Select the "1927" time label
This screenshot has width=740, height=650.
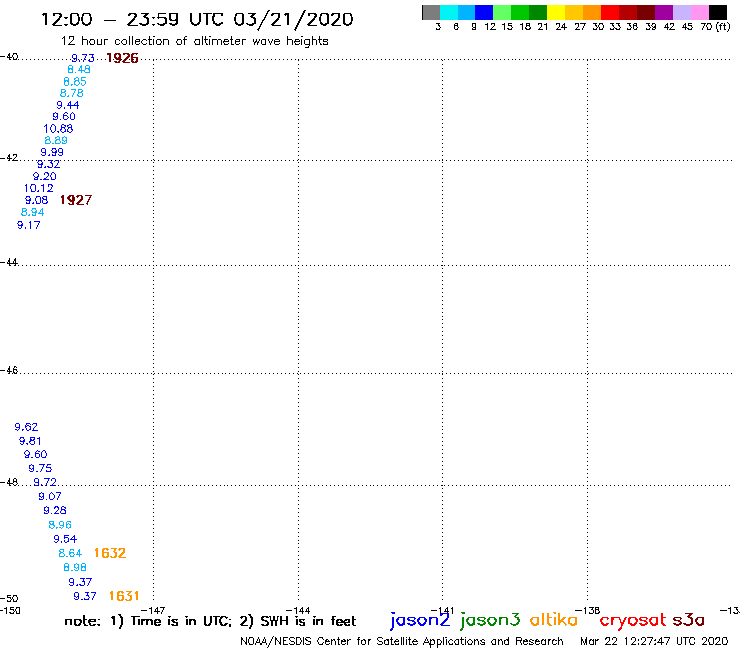(x=76, y=200)
